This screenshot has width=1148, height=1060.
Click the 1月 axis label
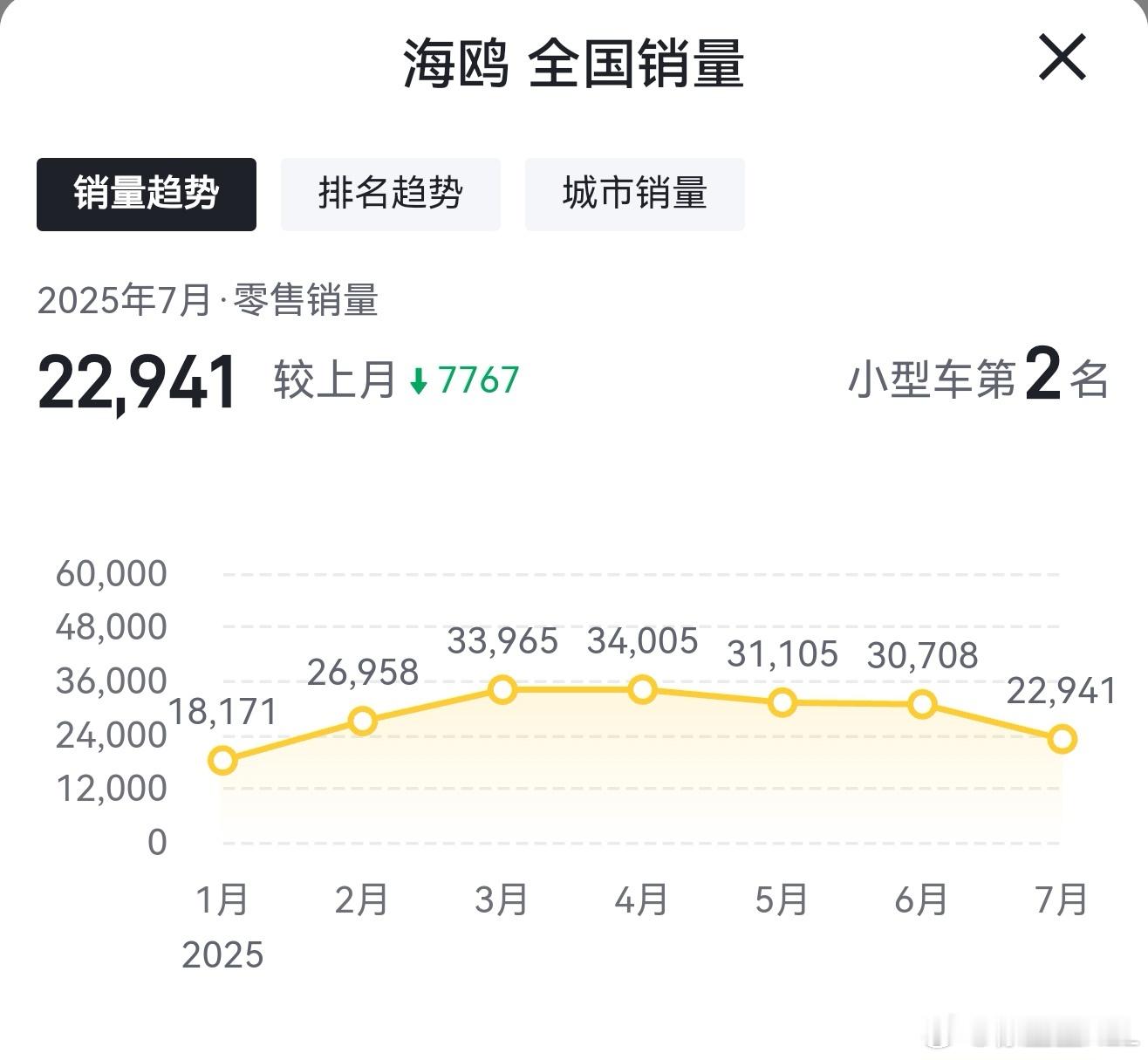[222, 899]
